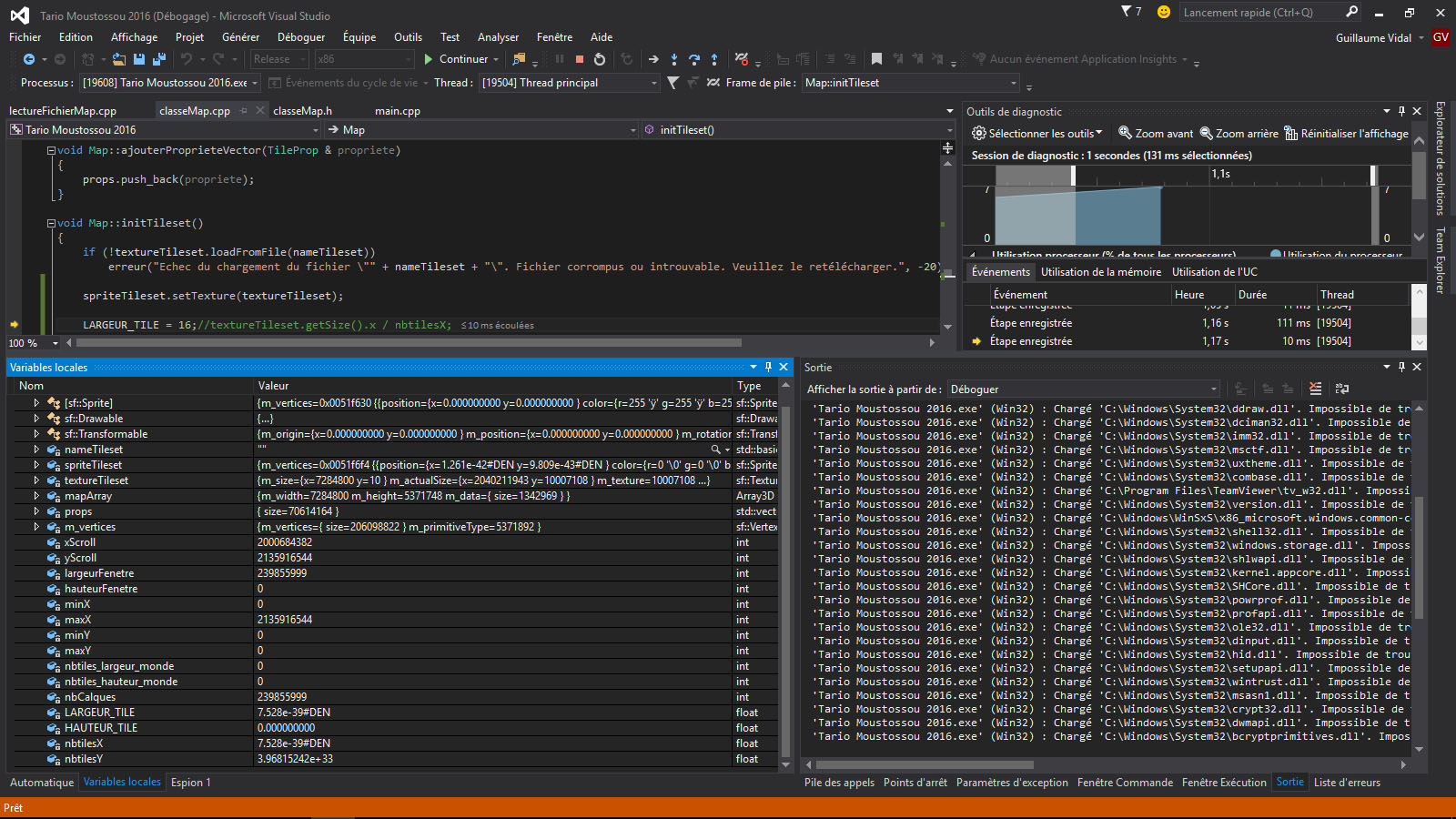
Task: Open the Sélectionner les outils dropdown
Action: point(1037,133)
